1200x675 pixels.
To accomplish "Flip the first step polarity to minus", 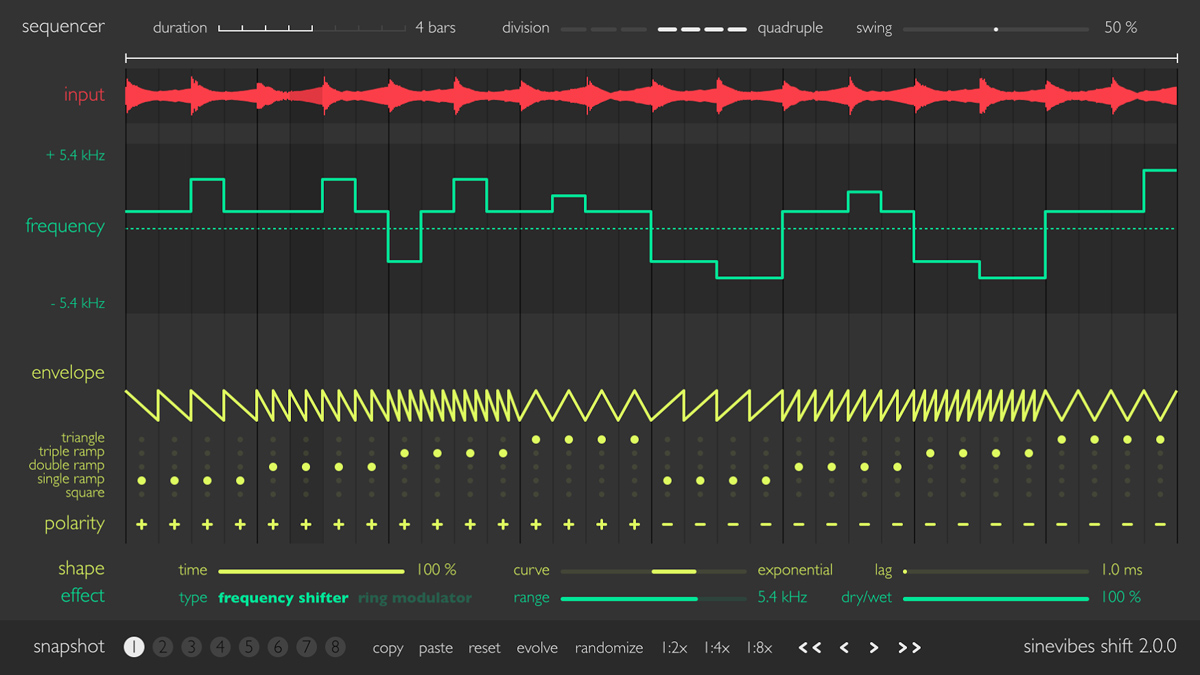I will click(x=140, y=523).
